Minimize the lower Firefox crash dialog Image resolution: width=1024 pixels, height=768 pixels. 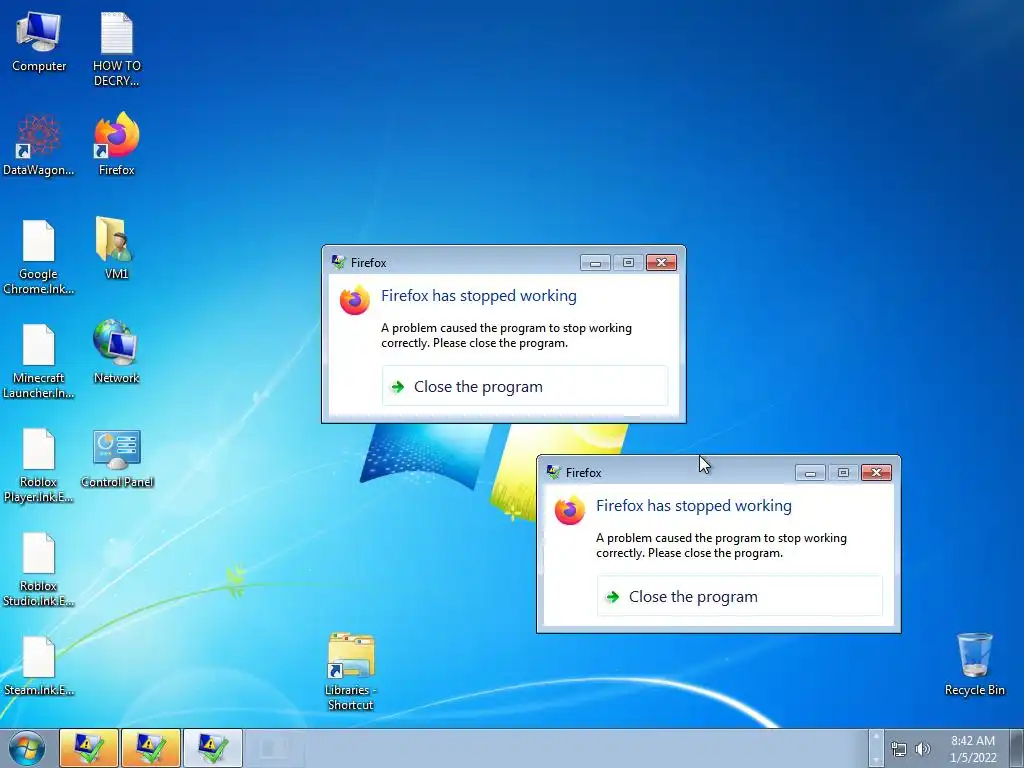coord(810,472)
